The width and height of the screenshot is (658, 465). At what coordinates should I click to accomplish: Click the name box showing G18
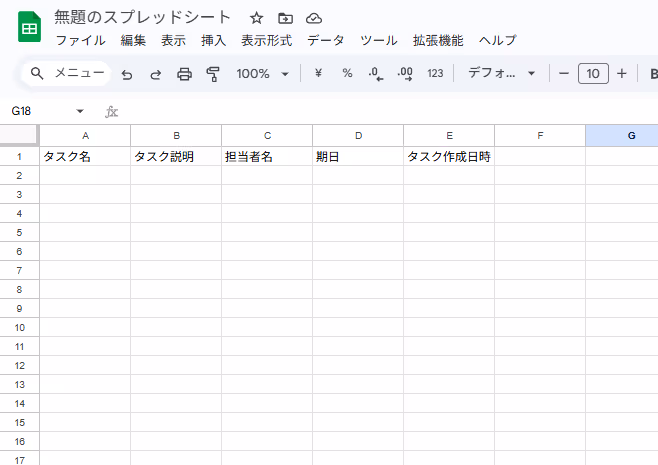21,111
